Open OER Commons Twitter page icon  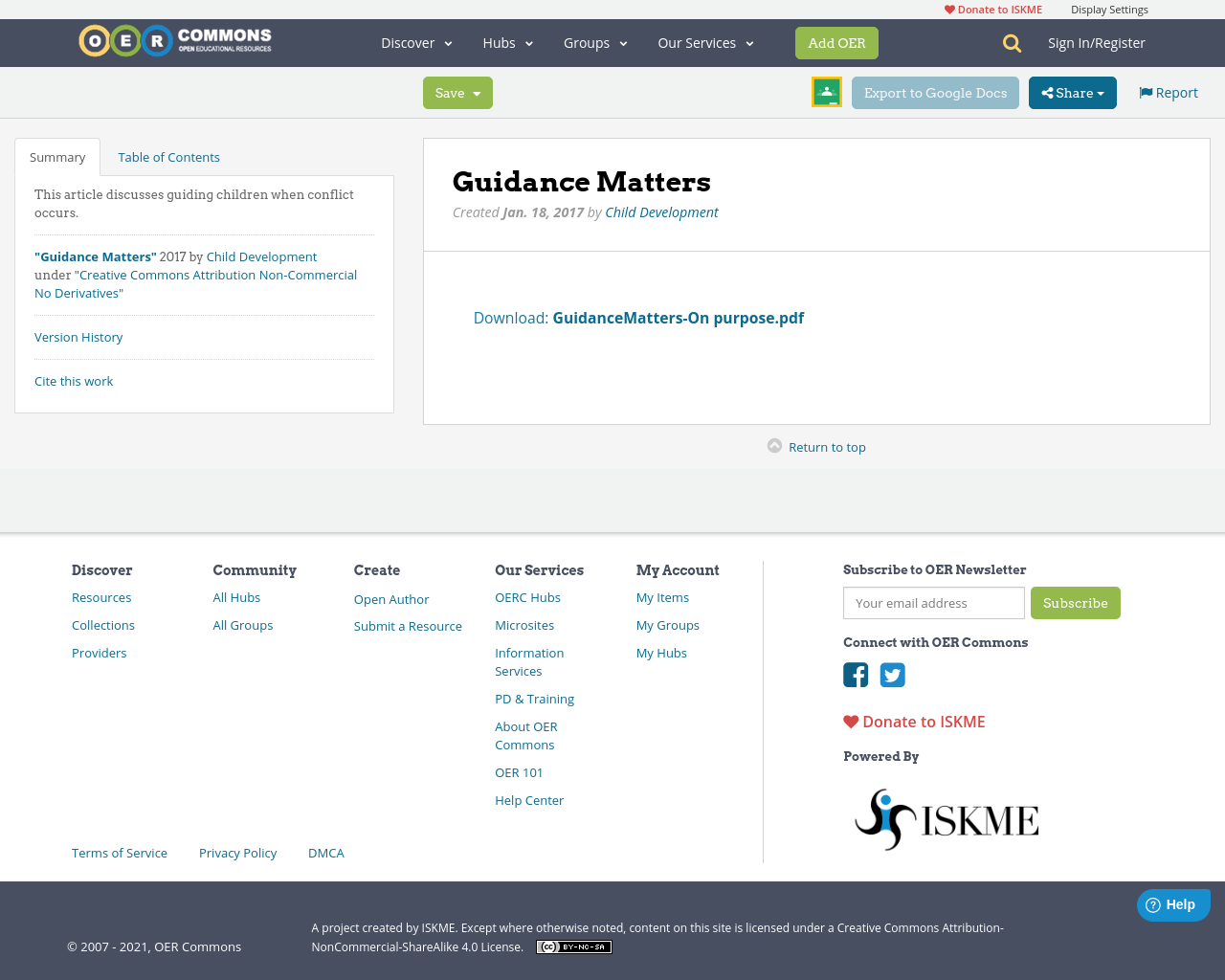click(x=892, y=675)
